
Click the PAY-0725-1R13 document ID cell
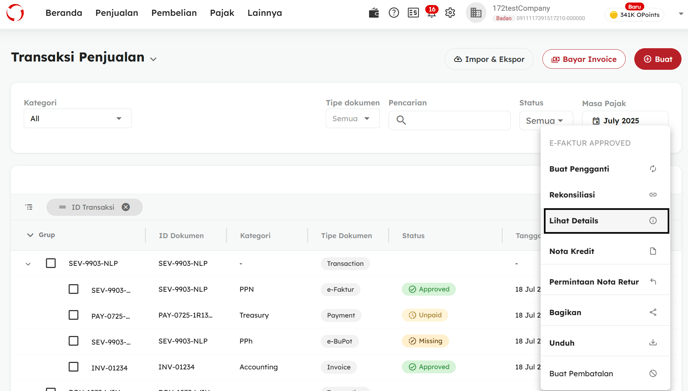tap(185, 315)
